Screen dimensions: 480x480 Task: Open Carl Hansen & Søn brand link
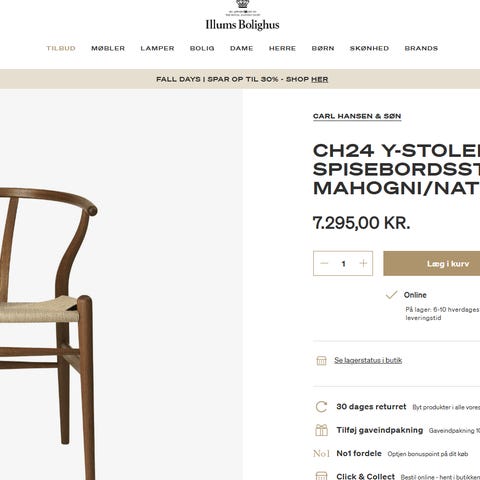357,116
